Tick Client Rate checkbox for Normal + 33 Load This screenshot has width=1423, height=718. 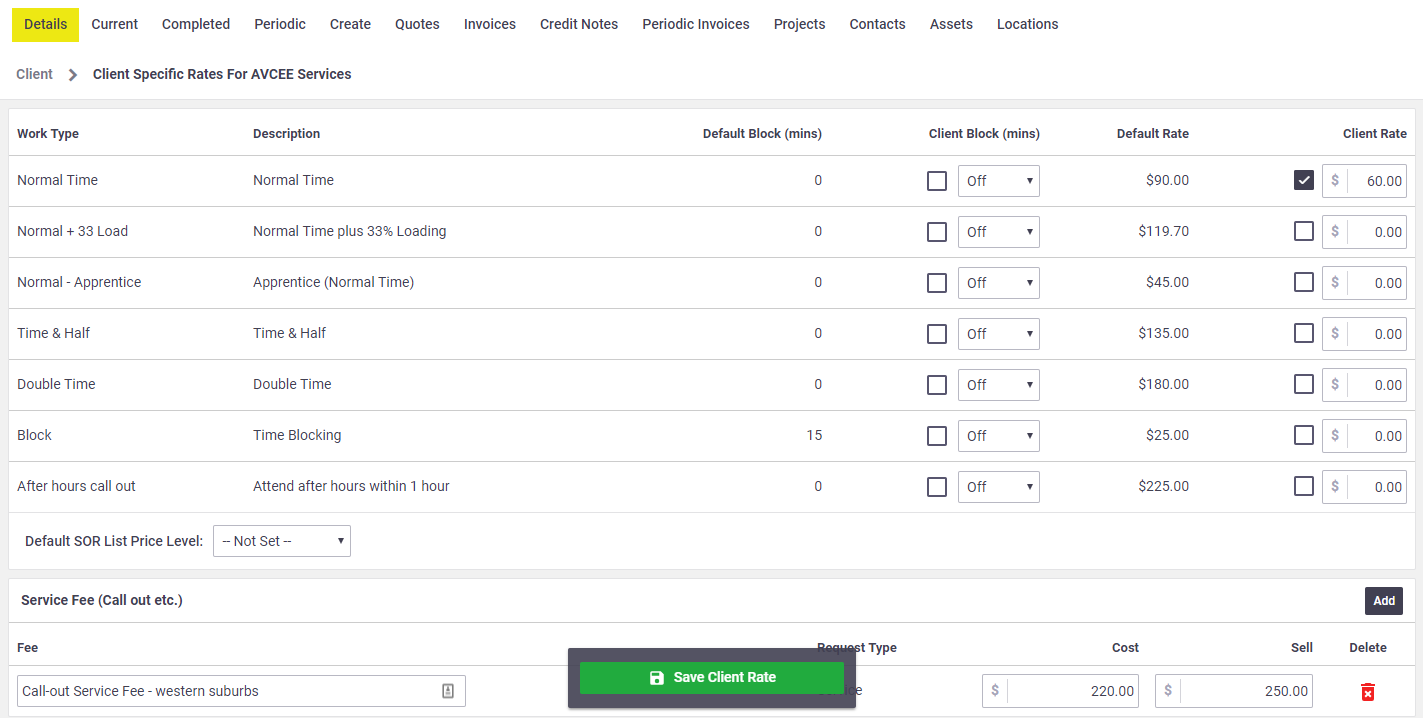[1304, 231]
